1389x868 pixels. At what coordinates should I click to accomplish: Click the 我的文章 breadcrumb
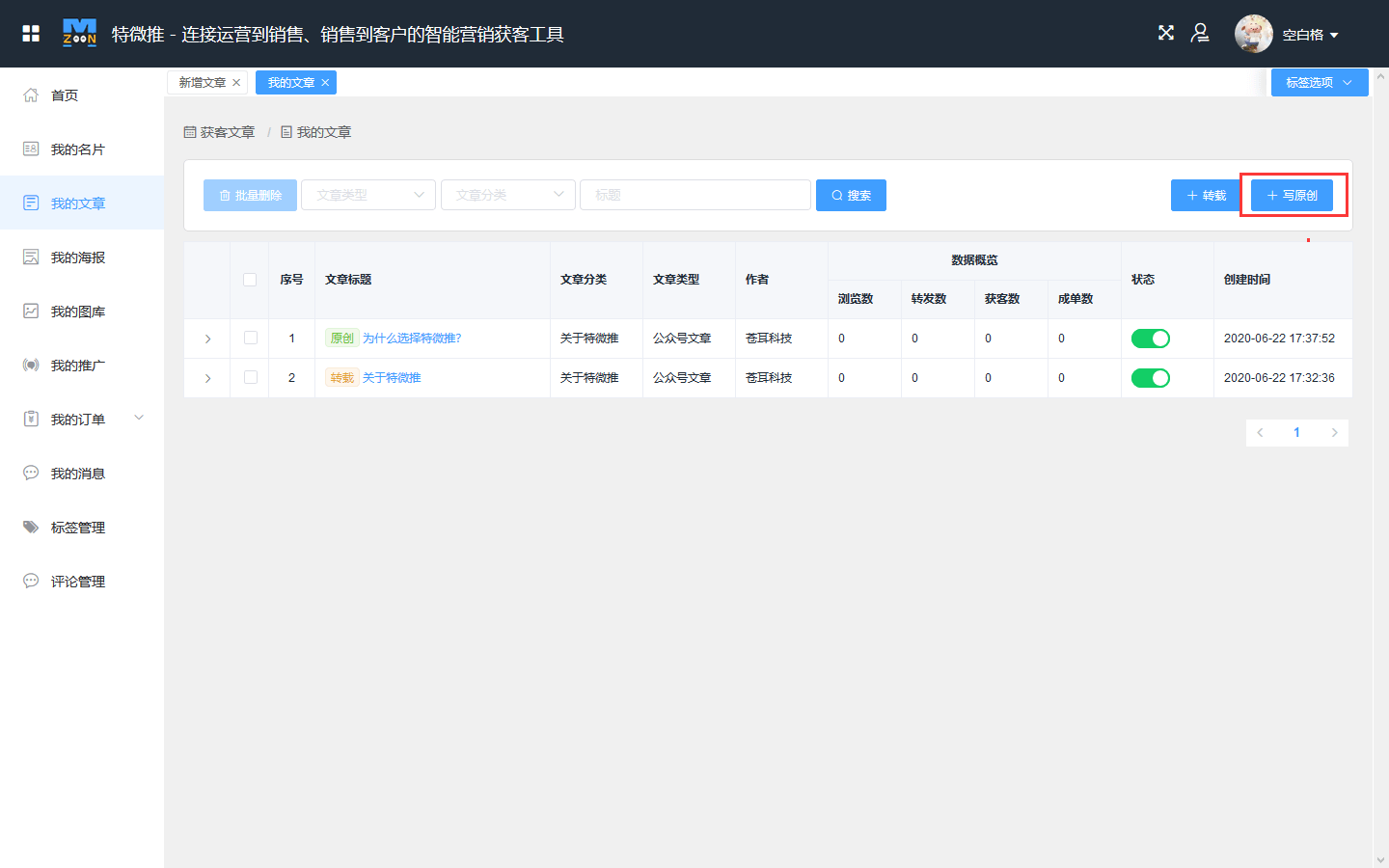point(316,132)
